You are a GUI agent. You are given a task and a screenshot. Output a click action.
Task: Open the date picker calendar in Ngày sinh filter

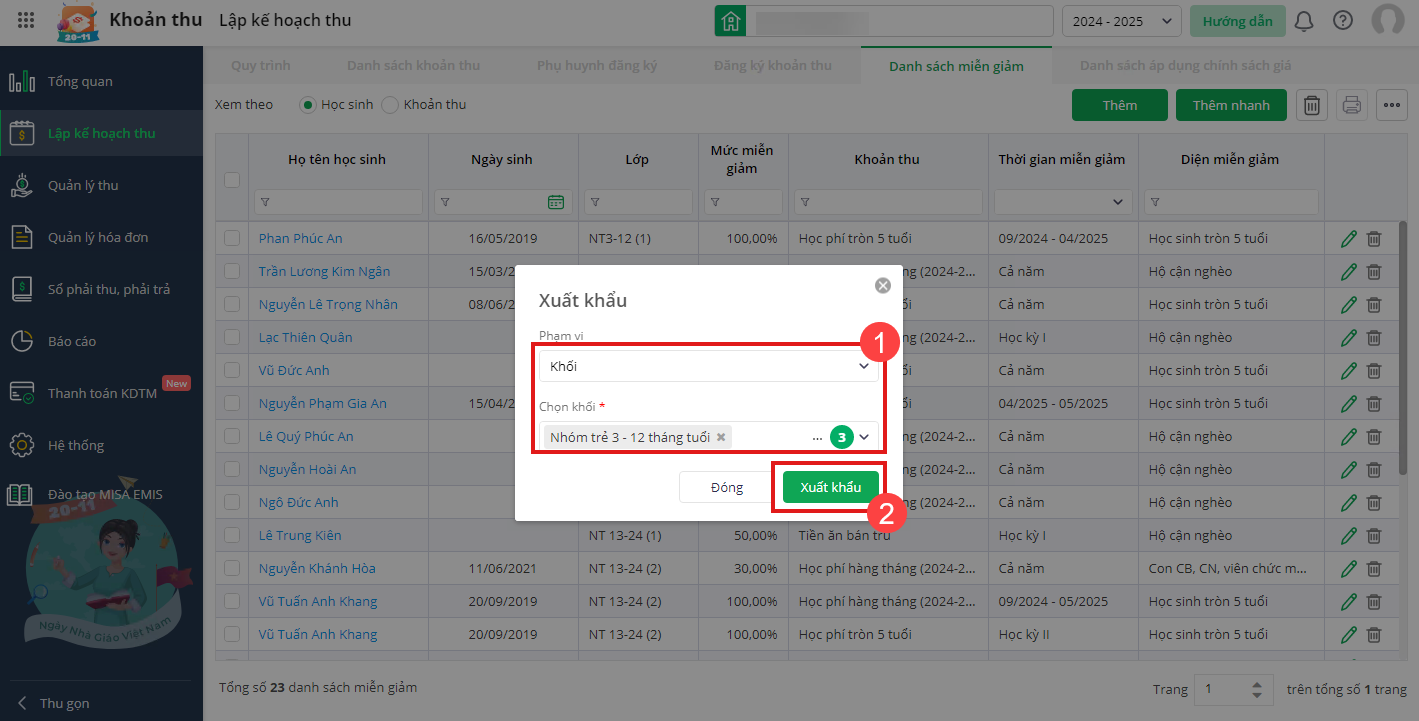556,202
